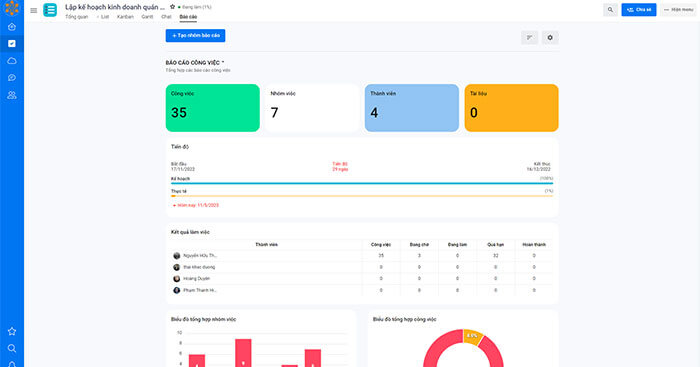This screenshot has height=367, width=700.
Task: Switch to the Gantt tab
Action: 147,17
